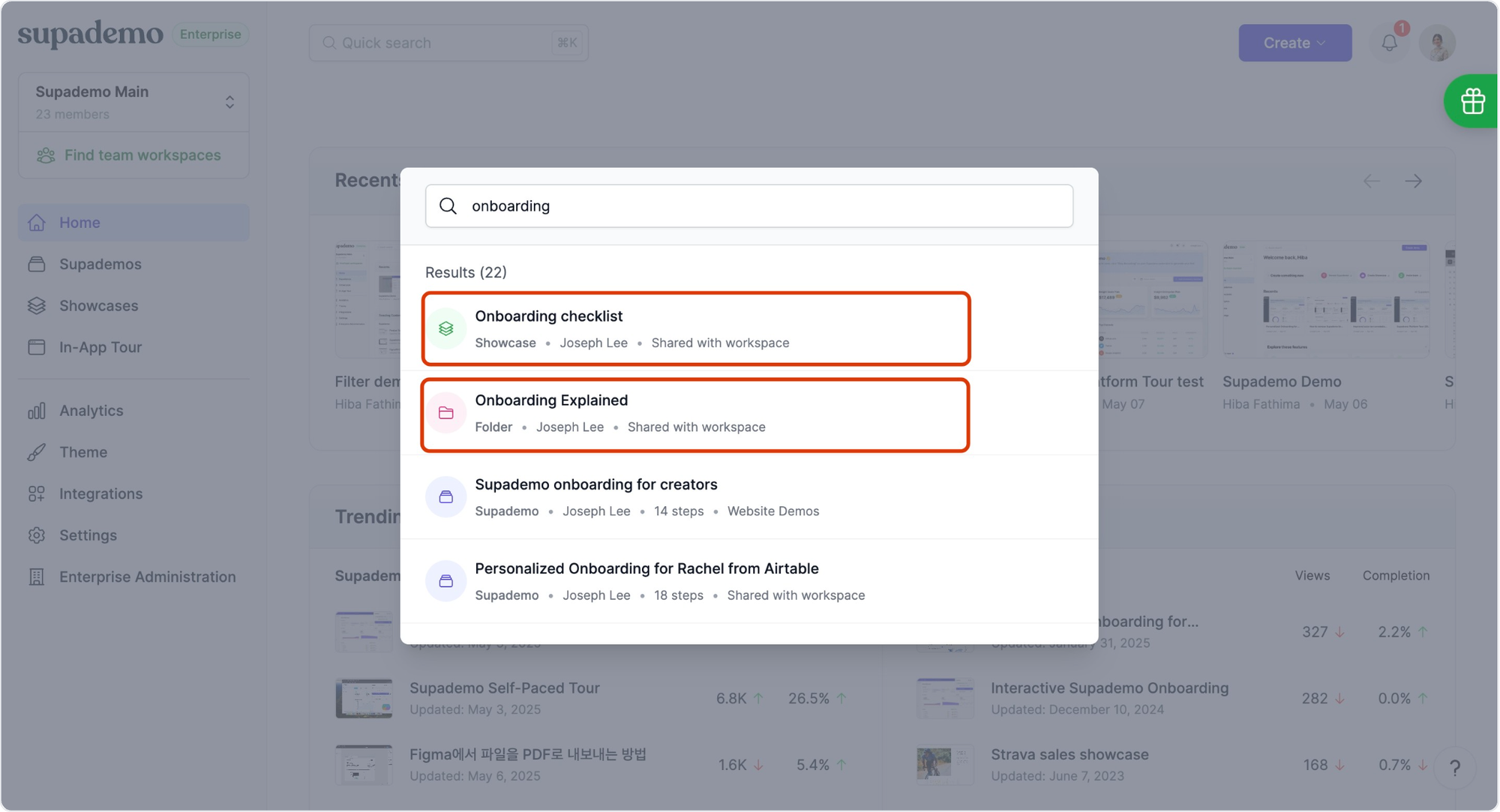
Task: Click the Supademos sidebar icon
Action: 37,264
